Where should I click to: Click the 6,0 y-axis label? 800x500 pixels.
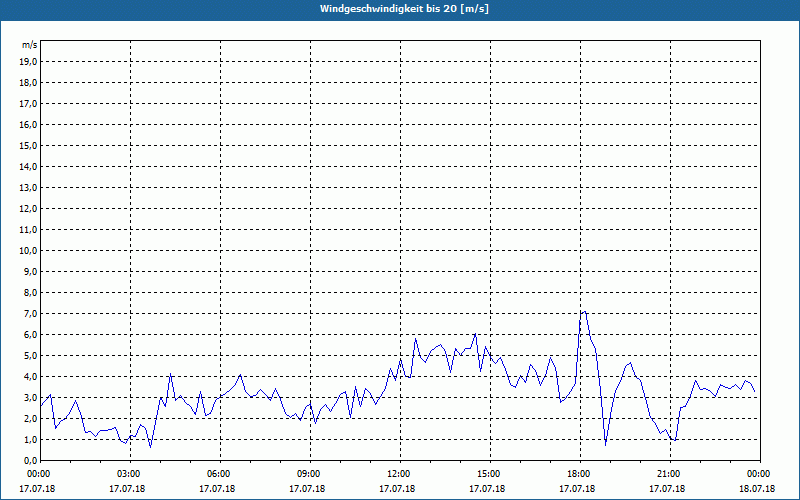30,335
